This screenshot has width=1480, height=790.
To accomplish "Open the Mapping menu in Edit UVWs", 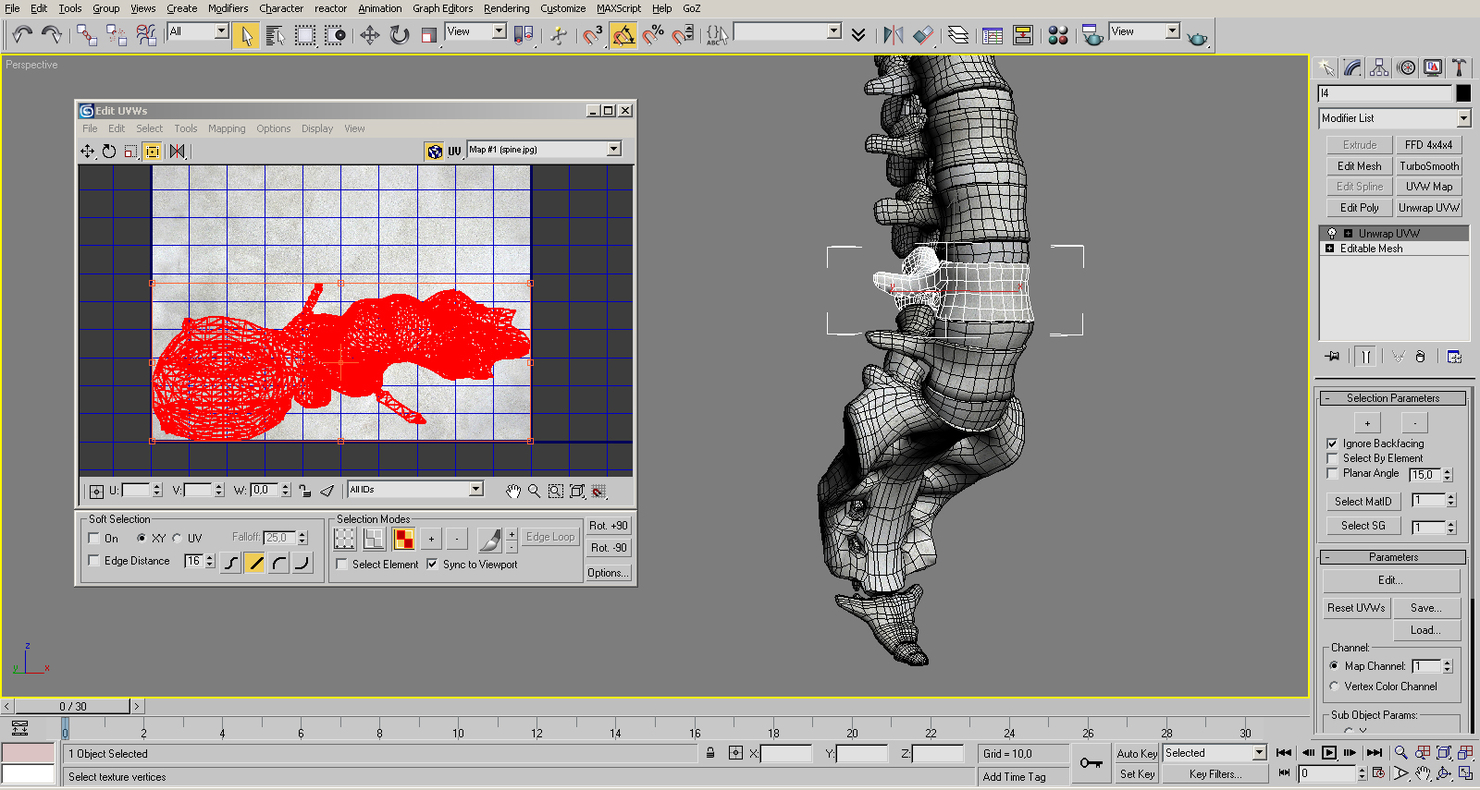I will click(226, 128).
